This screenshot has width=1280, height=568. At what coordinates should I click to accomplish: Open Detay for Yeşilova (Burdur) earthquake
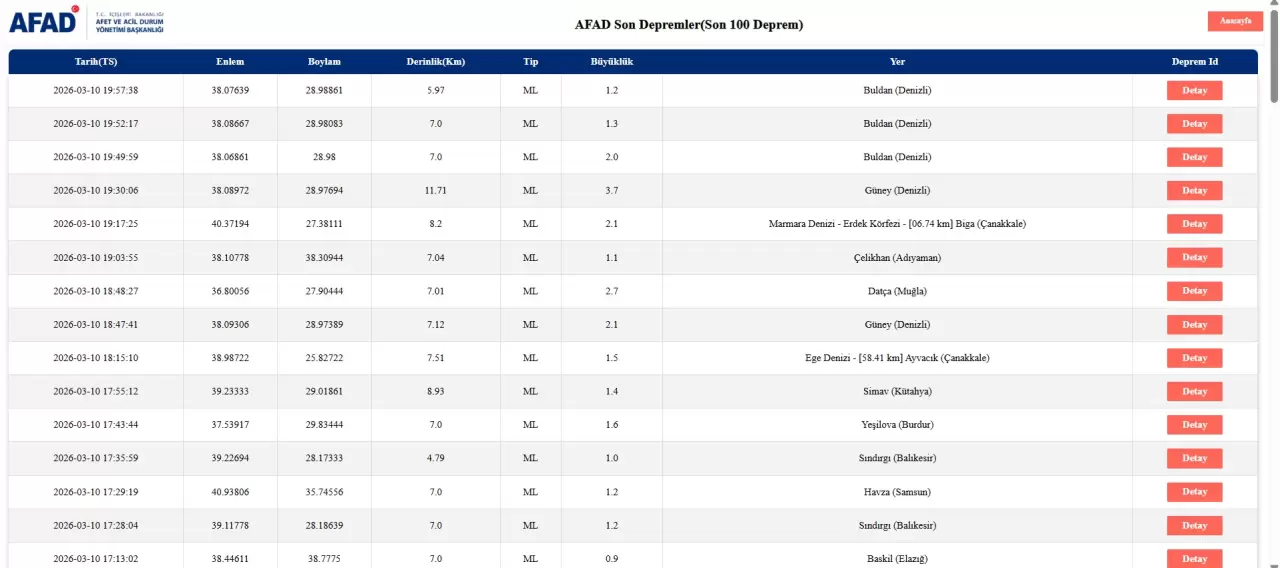click(1194, 425)
